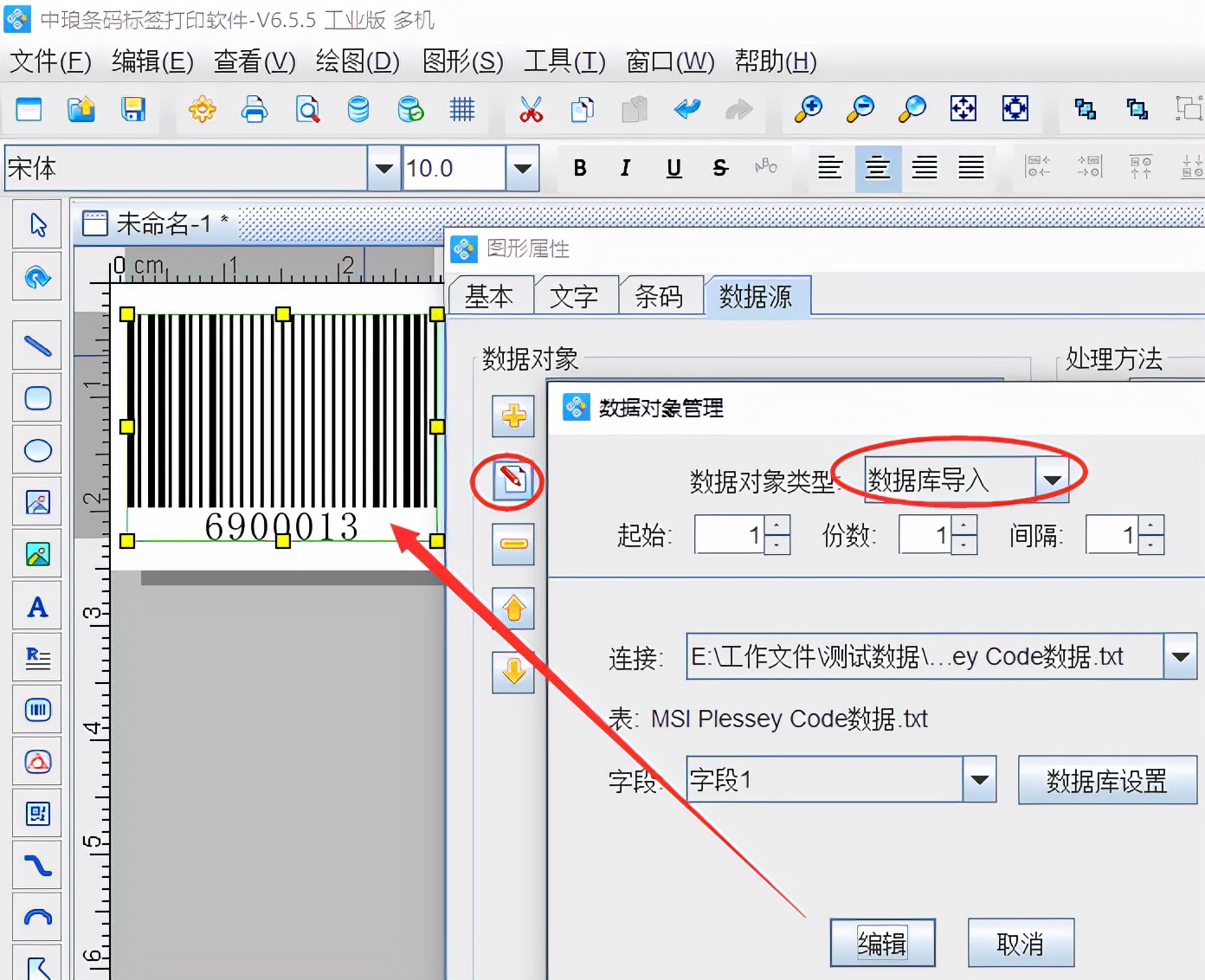Toggle bold text formatting
1205x980 pixels.
click(x=580, y=168)
